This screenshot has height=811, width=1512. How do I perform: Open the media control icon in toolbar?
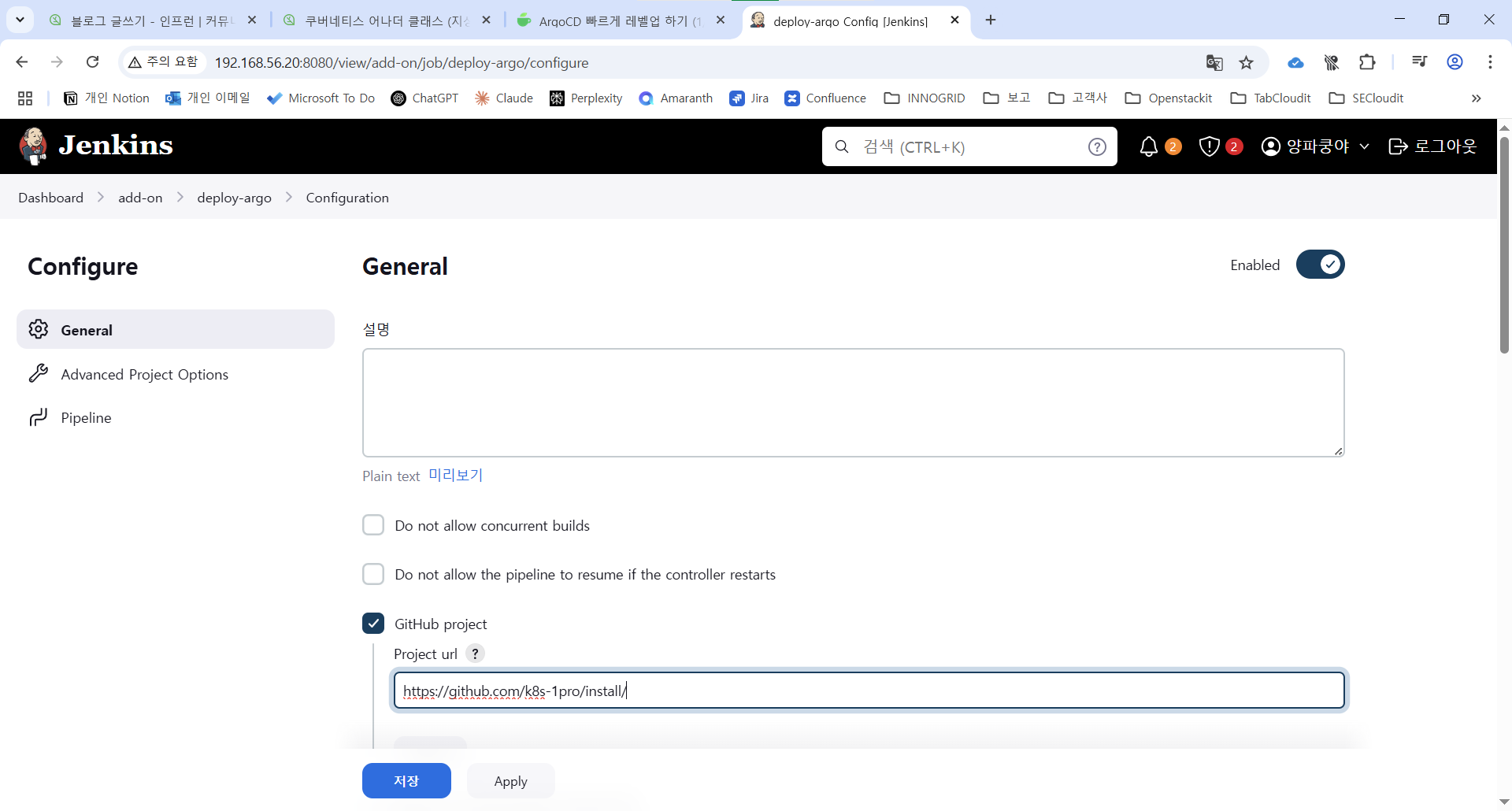point(1420,62)
